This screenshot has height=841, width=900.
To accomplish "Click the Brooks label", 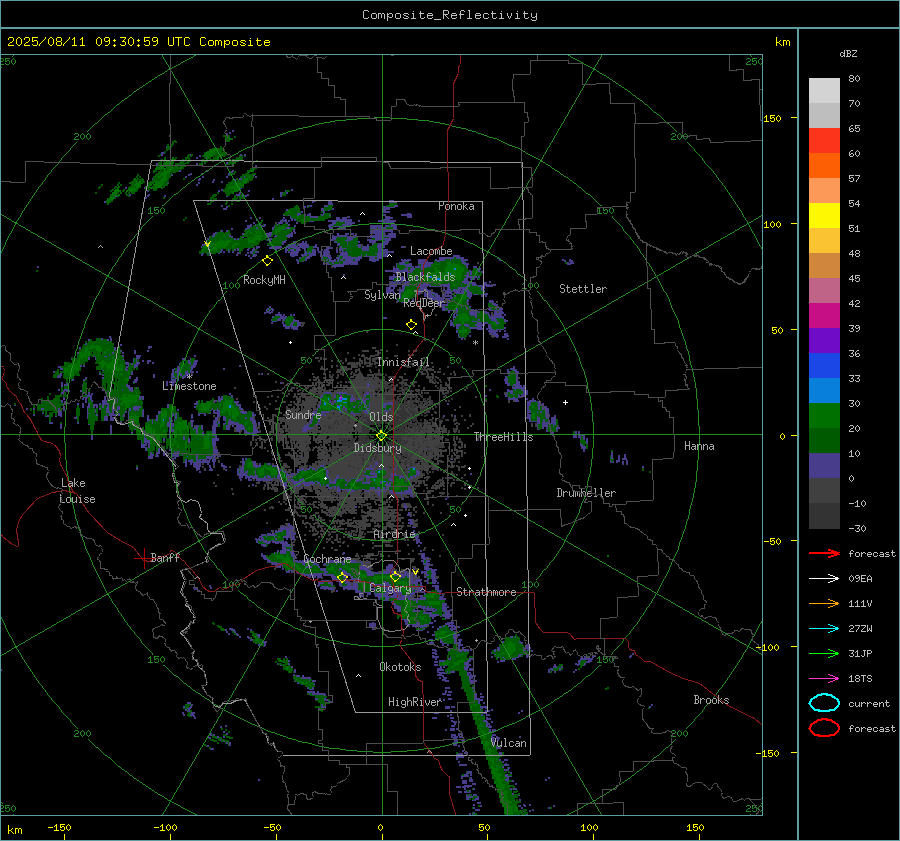I will [711, 700].
